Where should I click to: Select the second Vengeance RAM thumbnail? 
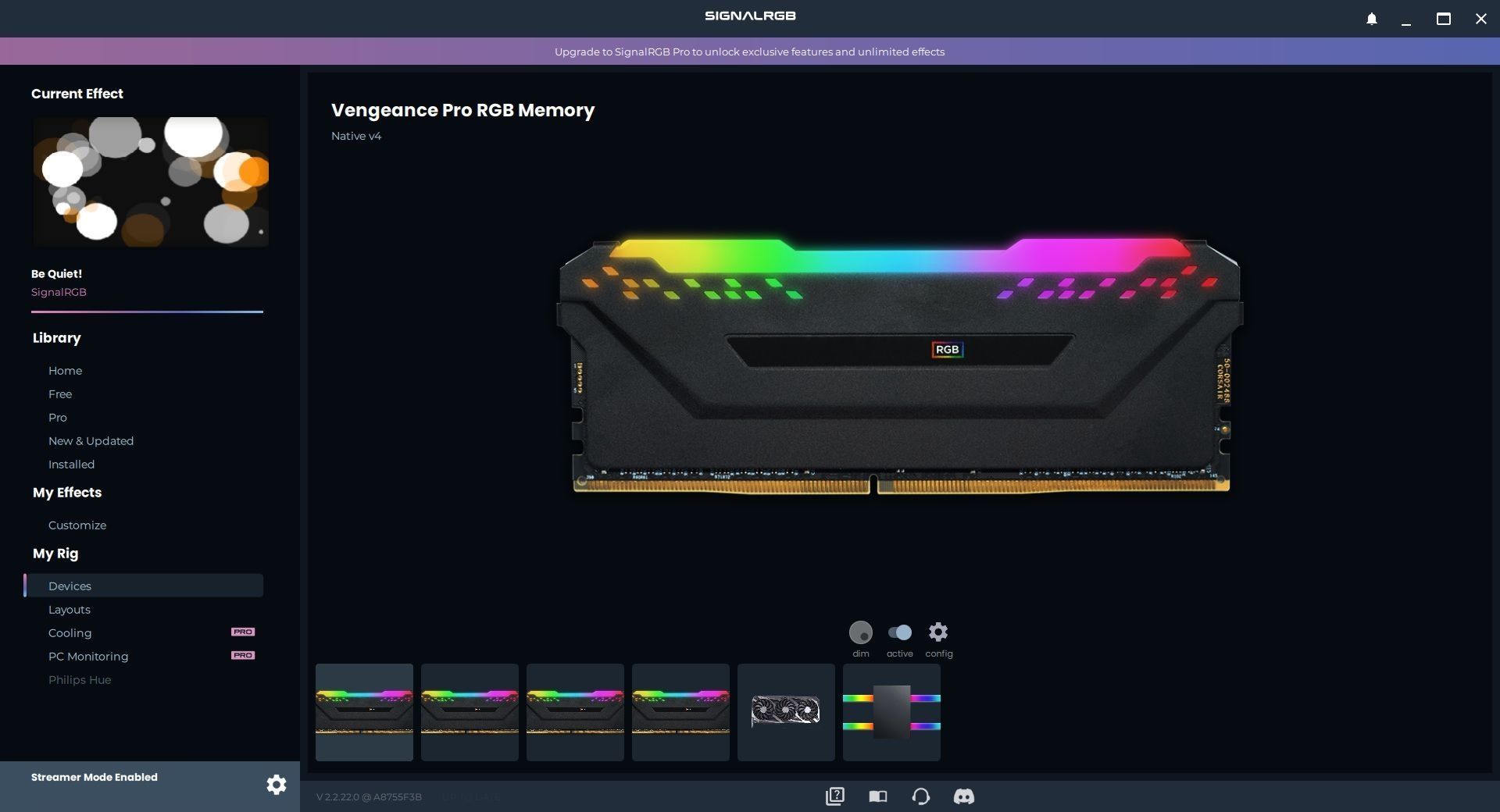click(x=470, y=712)
